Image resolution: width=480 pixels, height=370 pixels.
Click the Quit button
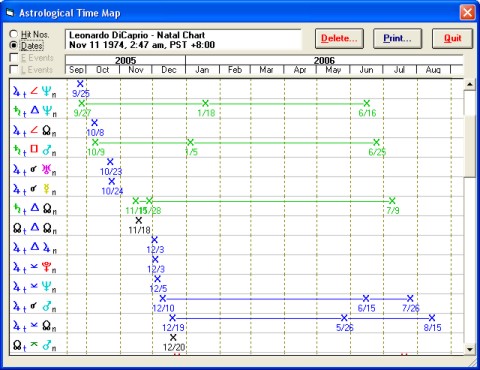(x=452, y=38)
